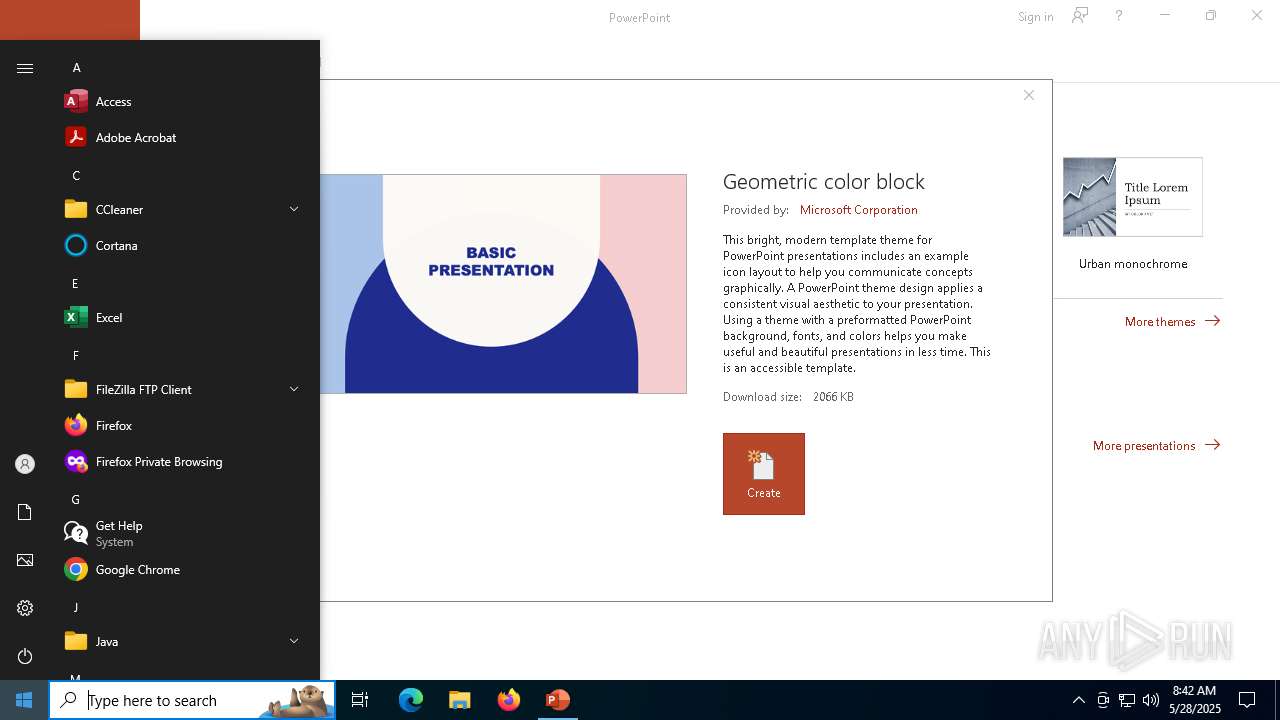The height and width of the screenshot is (720, 1280).
Task: Sign in to PowerPoint
Action: (x=1035, y=16)
